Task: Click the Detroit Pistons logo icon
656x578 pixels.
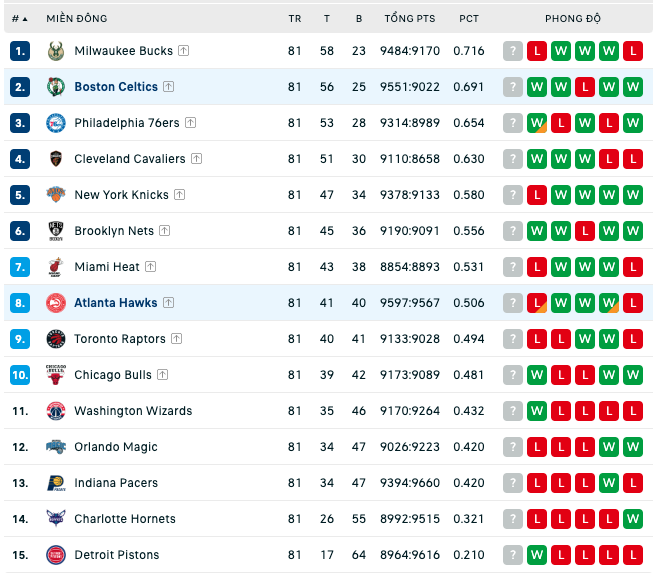Action: [56, 555]
